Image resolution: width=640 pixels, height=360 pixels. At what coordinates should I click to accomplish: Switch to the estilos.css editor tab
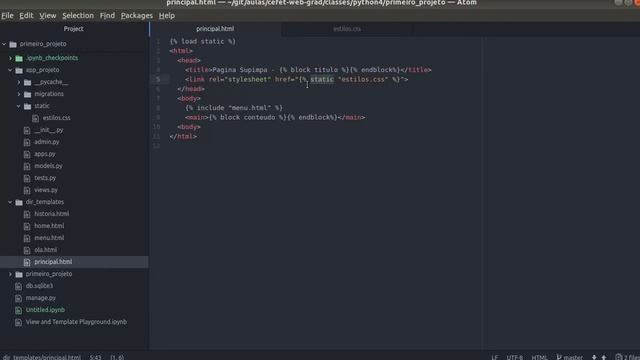[x=347, y=29]
